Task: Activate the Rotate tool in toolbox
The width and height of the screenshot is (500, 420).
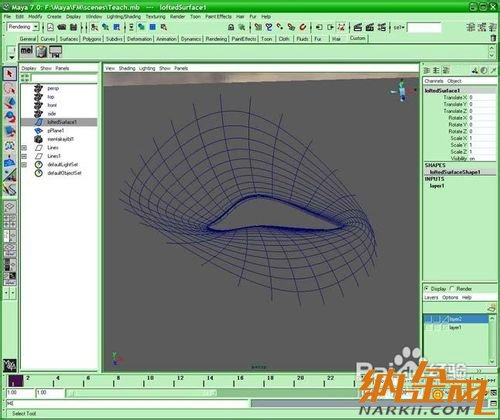Action: [x=10, y=117]
